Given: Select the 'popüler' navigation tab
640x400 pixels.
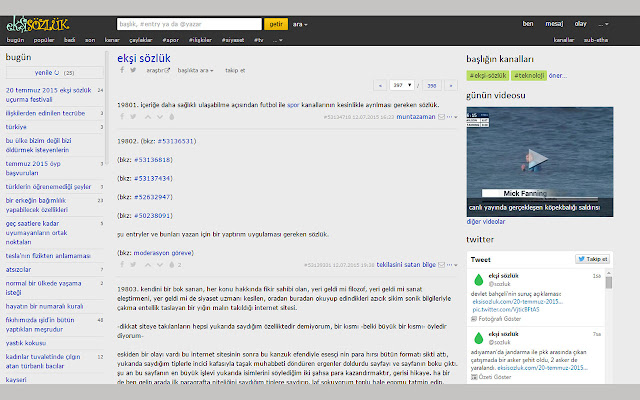Looking at the screenshot, I should click(45, 40).
